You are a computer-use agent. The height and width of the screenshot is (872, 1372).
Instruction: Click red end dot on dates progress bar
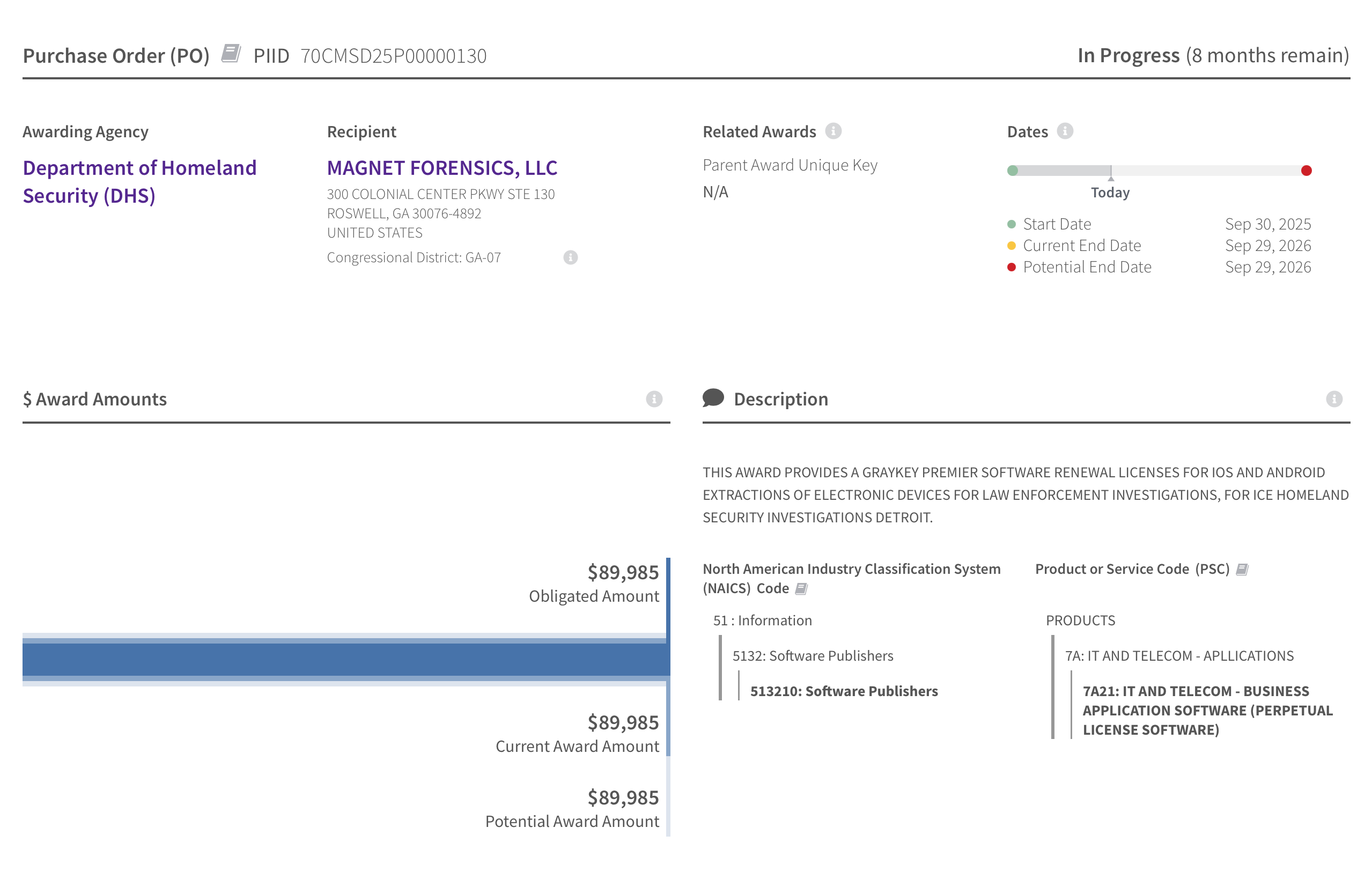[x=1306, y=171]
